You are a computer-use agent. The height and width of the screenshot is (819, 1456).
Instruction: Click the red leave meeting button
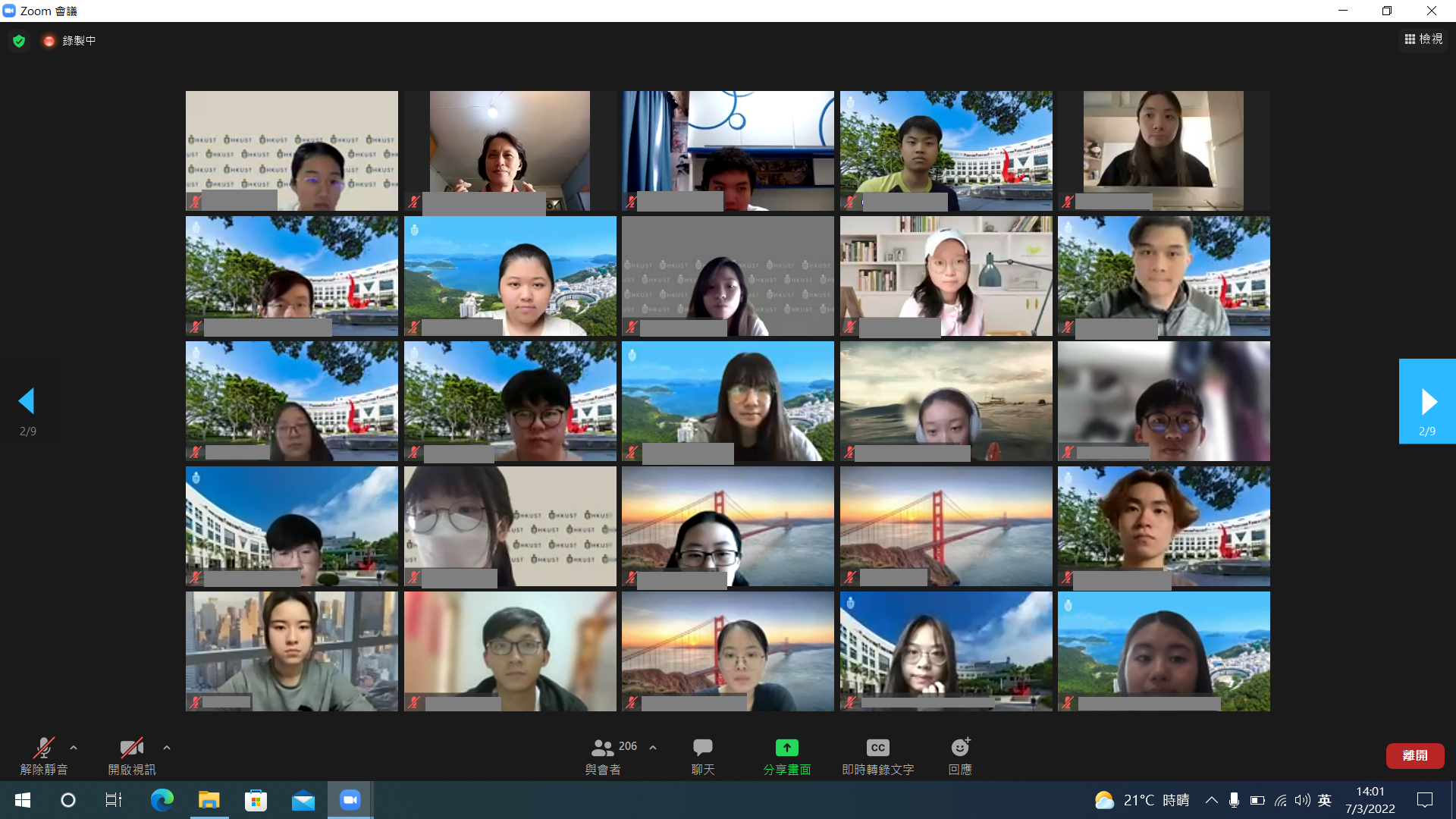[1414, 755]
